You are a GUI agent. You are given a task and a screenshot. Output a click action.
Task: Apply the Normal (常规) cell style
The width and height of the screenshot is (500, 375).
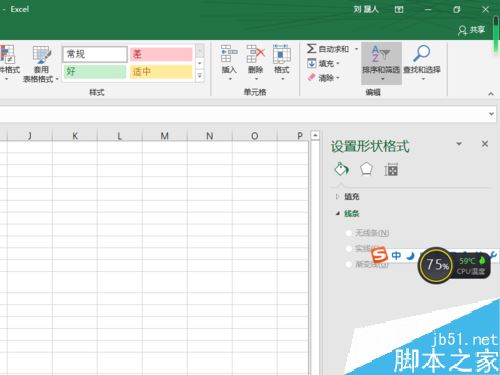coord(95,54)
